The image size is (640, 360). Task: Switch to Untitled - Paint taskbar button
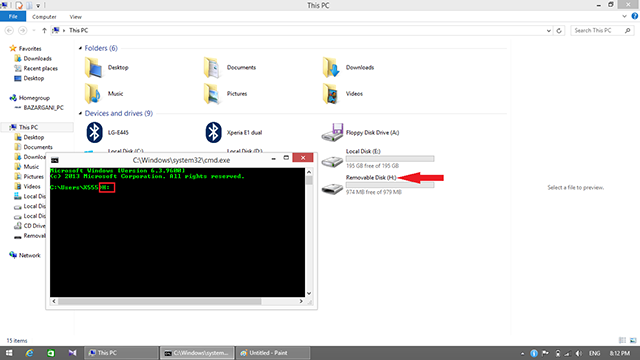273,353
